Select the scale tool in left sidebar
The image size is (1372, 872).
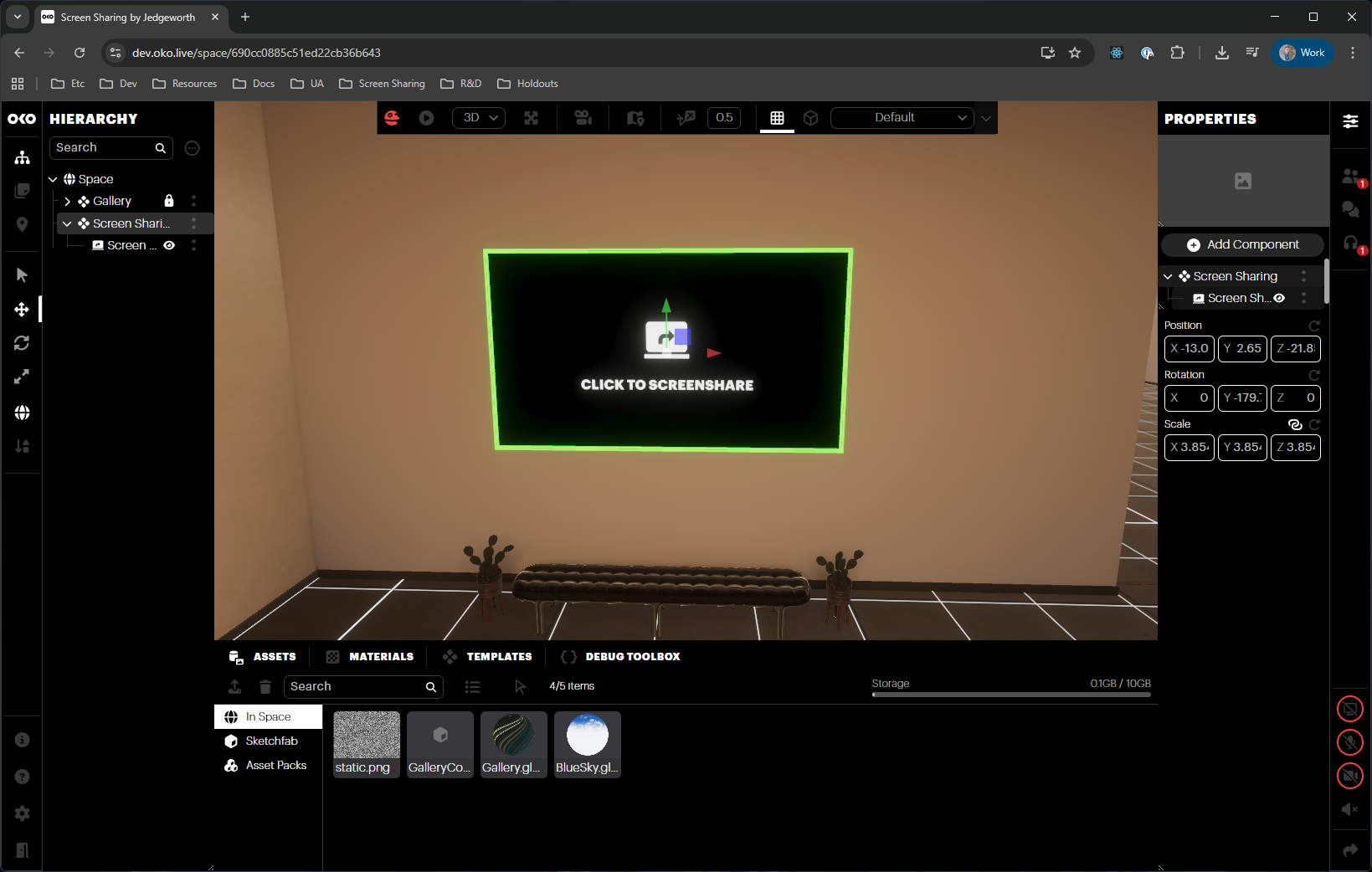coord(22,377)
